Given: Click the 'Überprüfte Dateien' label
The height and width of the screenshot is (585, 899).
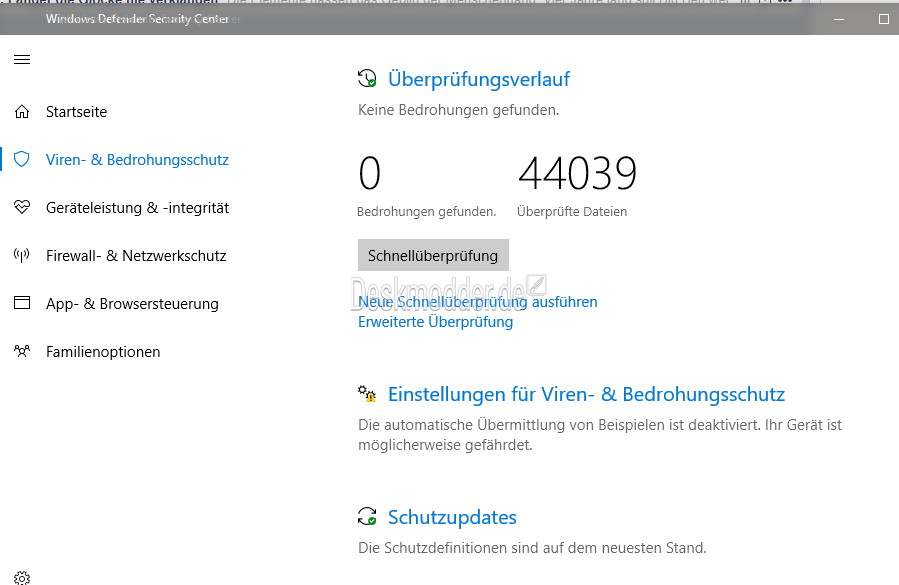Looking at the screenshot, I should 572,212.
